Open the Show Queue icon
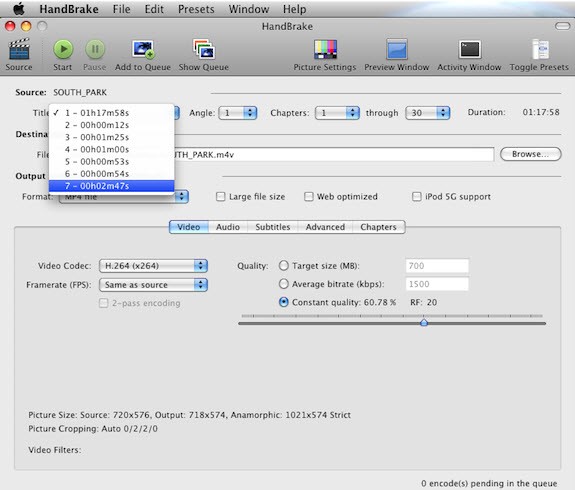 (204, 49)
